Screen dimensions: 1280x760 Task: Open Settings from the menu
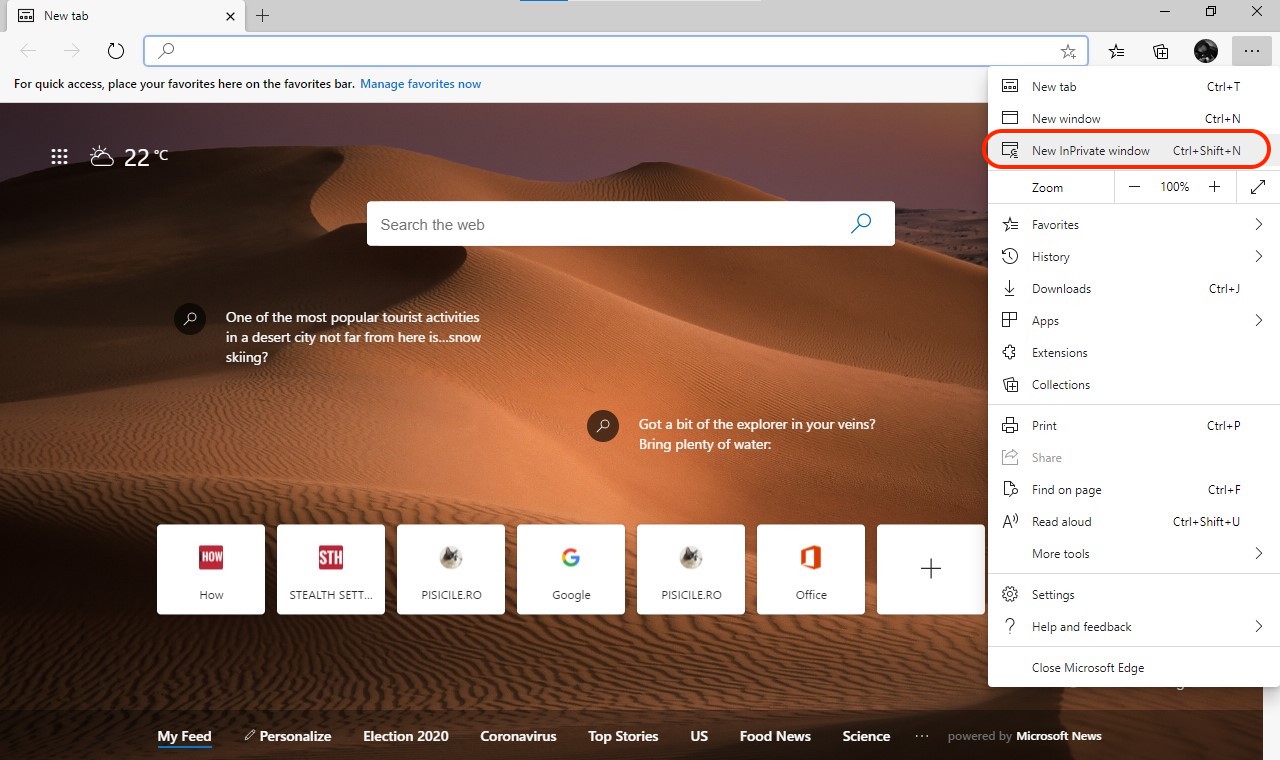(1053, 595)
